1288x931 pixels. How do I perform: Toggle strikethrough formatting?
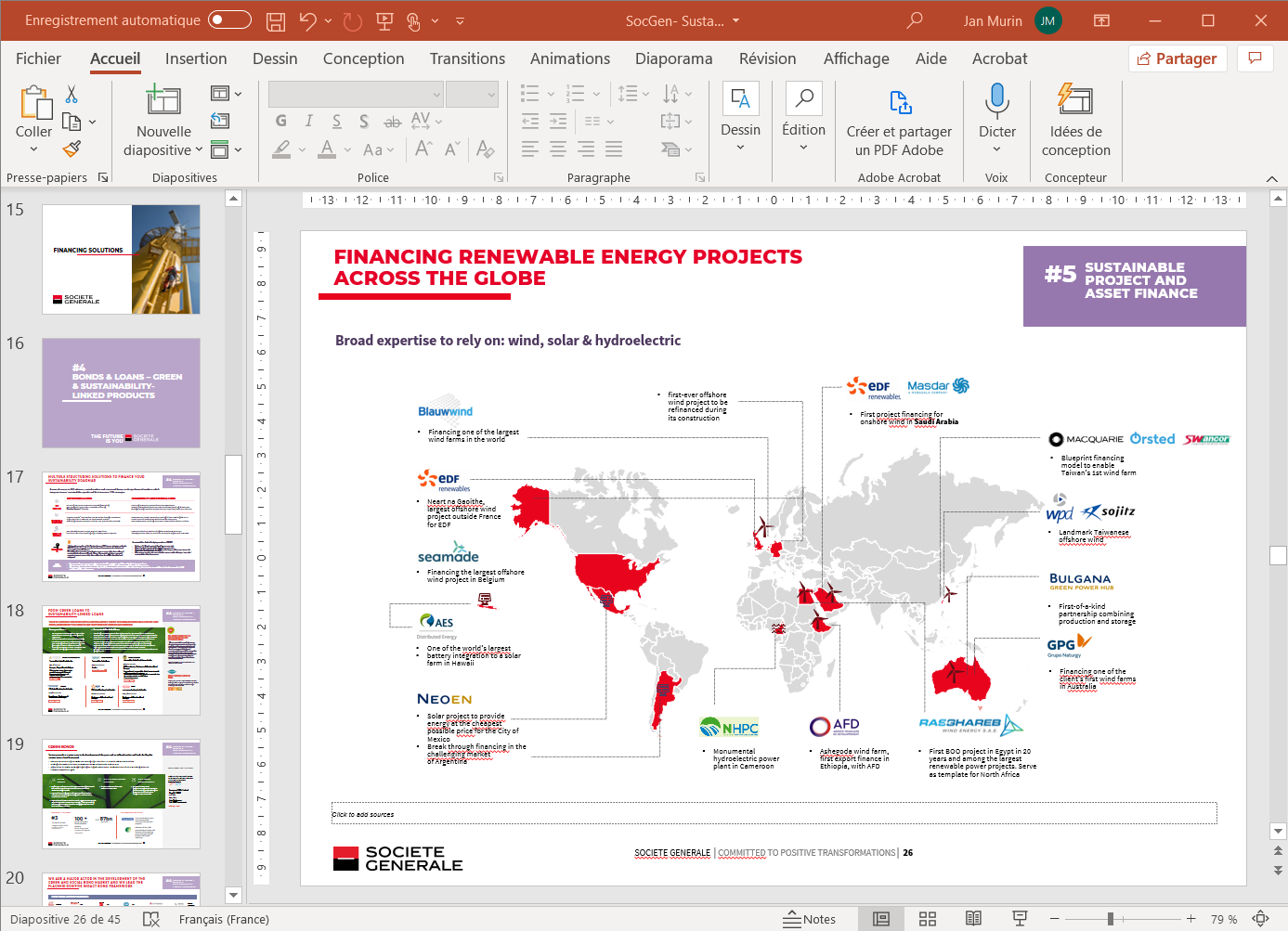tap(393, 121)
